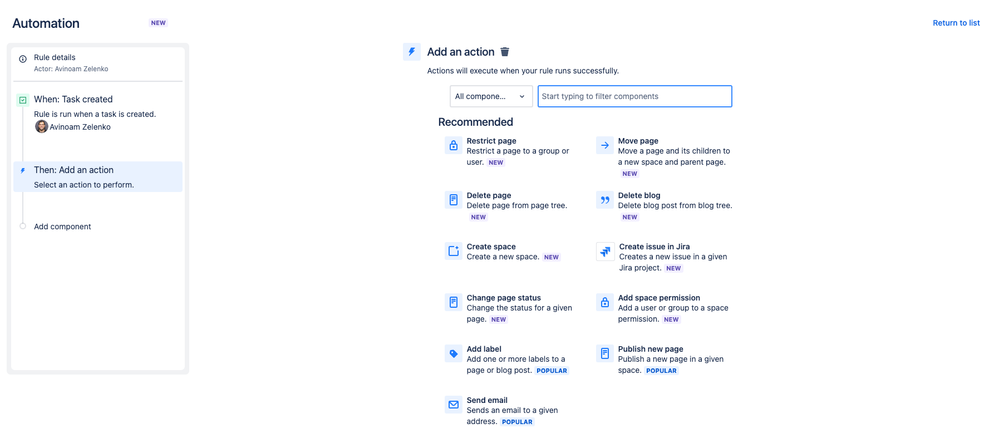Choose the Move page arrow icon
The width and height of the screenshot is (999, 438).
pos(604,145)
